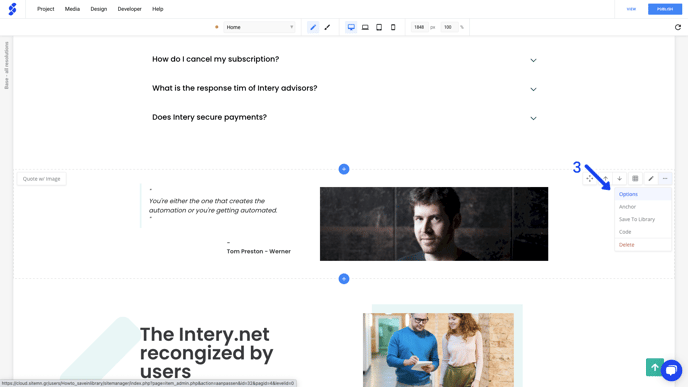Screen dimensions: 688x387
Task: Open the Help menu
Action: (x=158, y=9)
